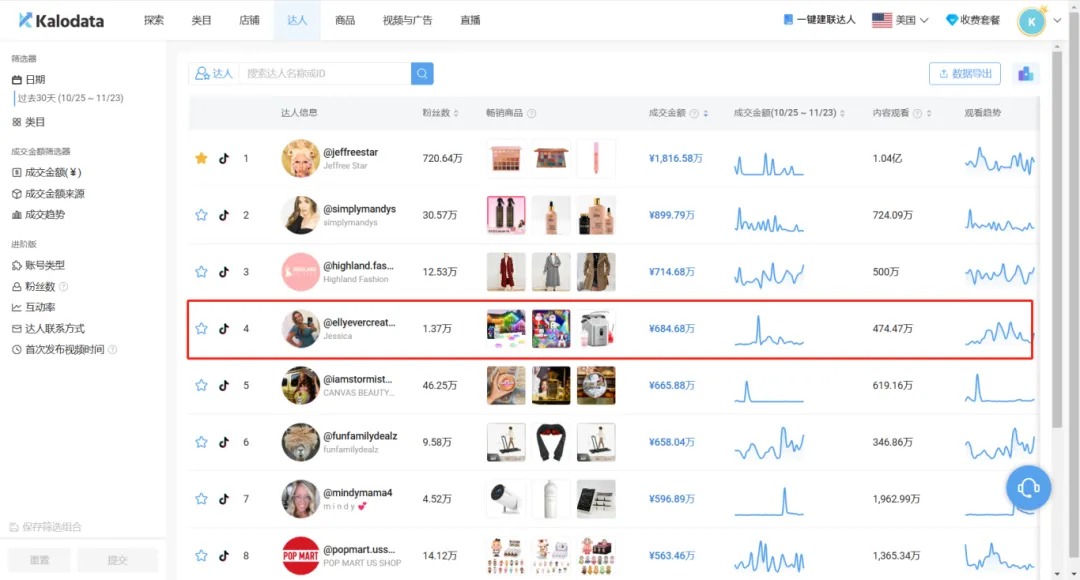Open the 商品 nav tab
The width and height of the screenshot is (1080, 580).
point(345,21)
